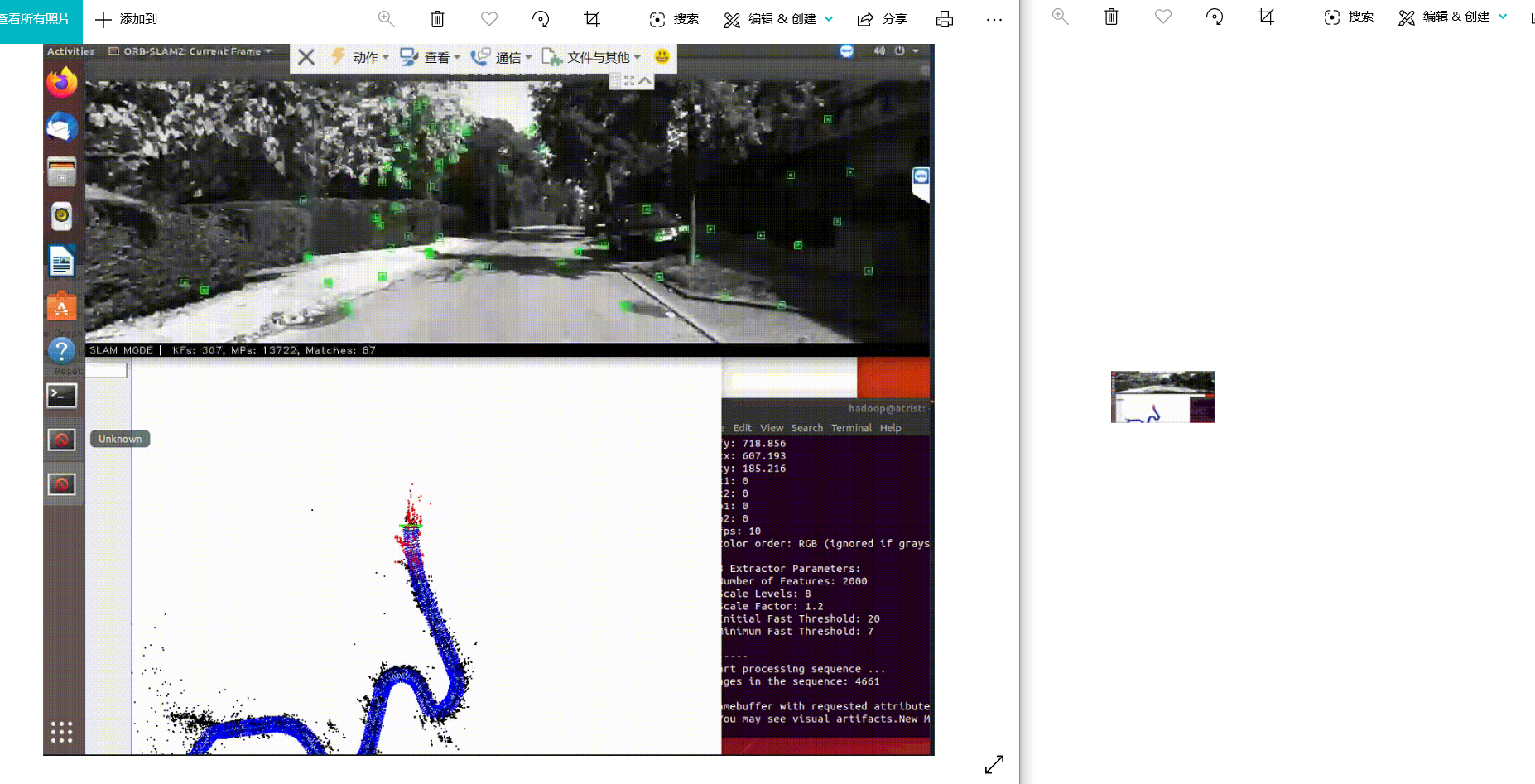Open Firefox from the Ubuntu dock

point(62,83)
